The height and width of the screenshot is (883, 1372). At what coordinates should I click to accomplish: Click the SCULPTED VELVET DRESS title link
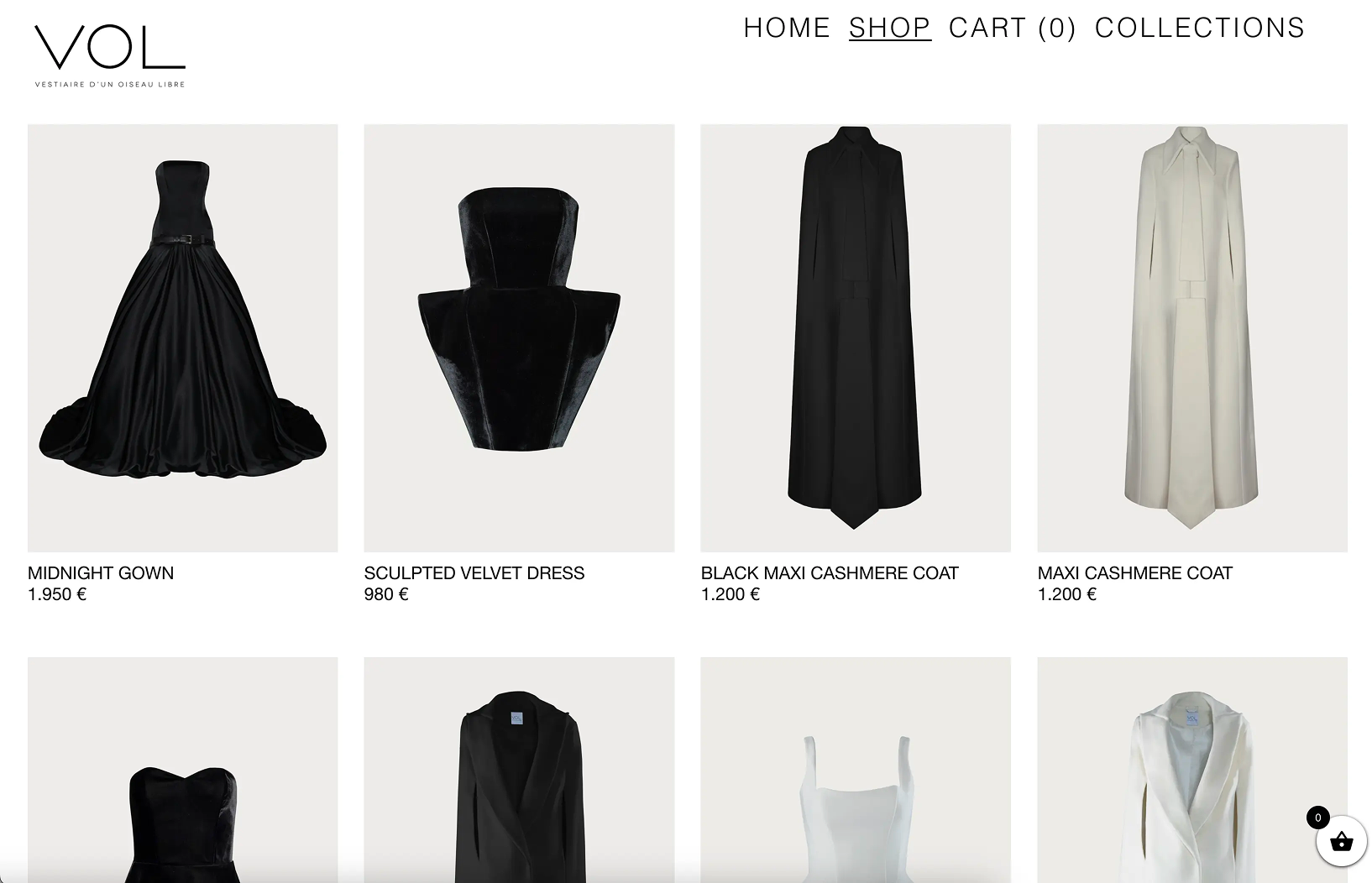point(474,573)
